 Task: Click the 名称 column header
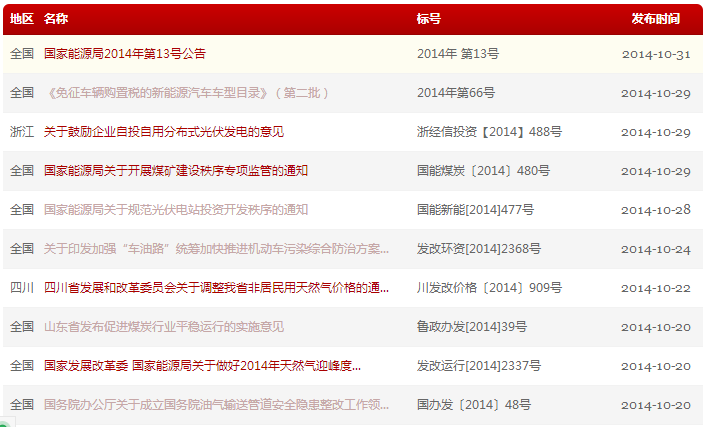[x=56, y=19]
